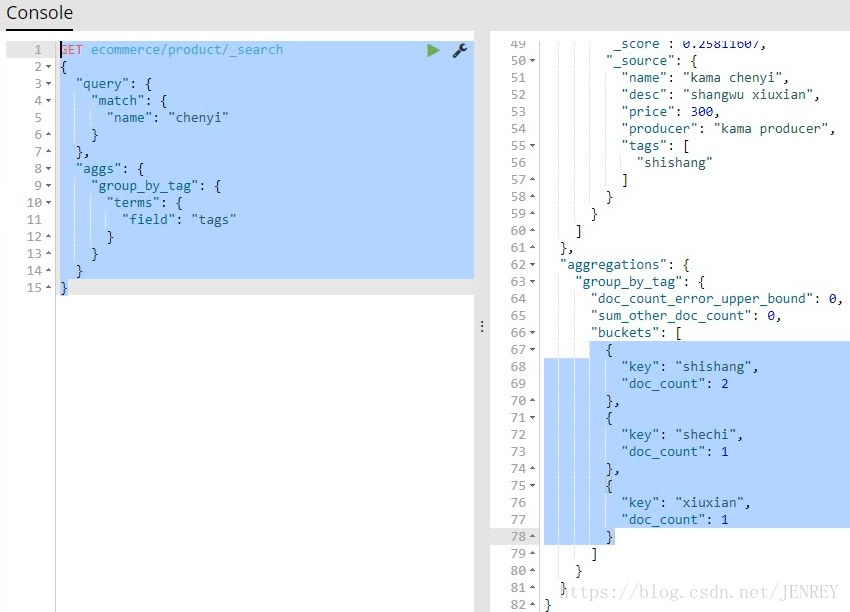Collapse the "aggs" block at line 8
This screenshot has width=850, height=612.
coord(49,169)
